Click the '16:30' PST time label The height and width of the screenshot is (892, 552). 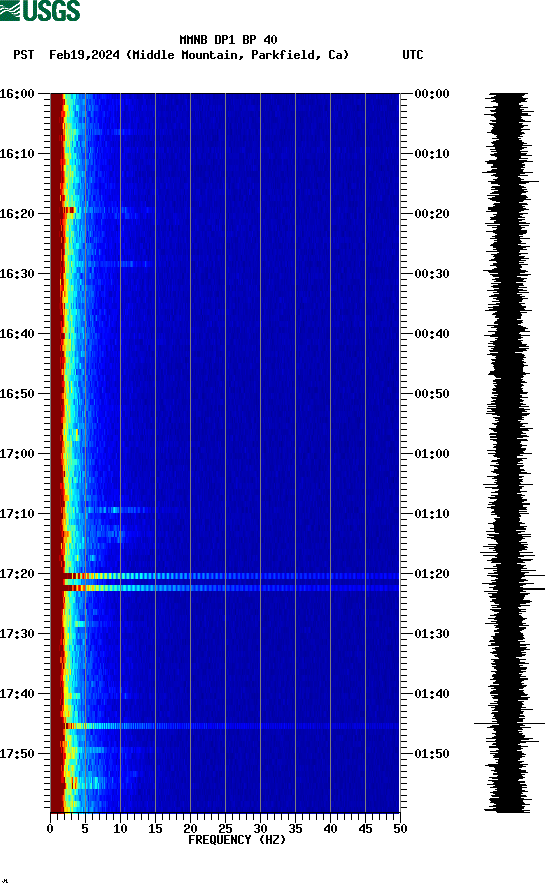click(x=17, y=274)
